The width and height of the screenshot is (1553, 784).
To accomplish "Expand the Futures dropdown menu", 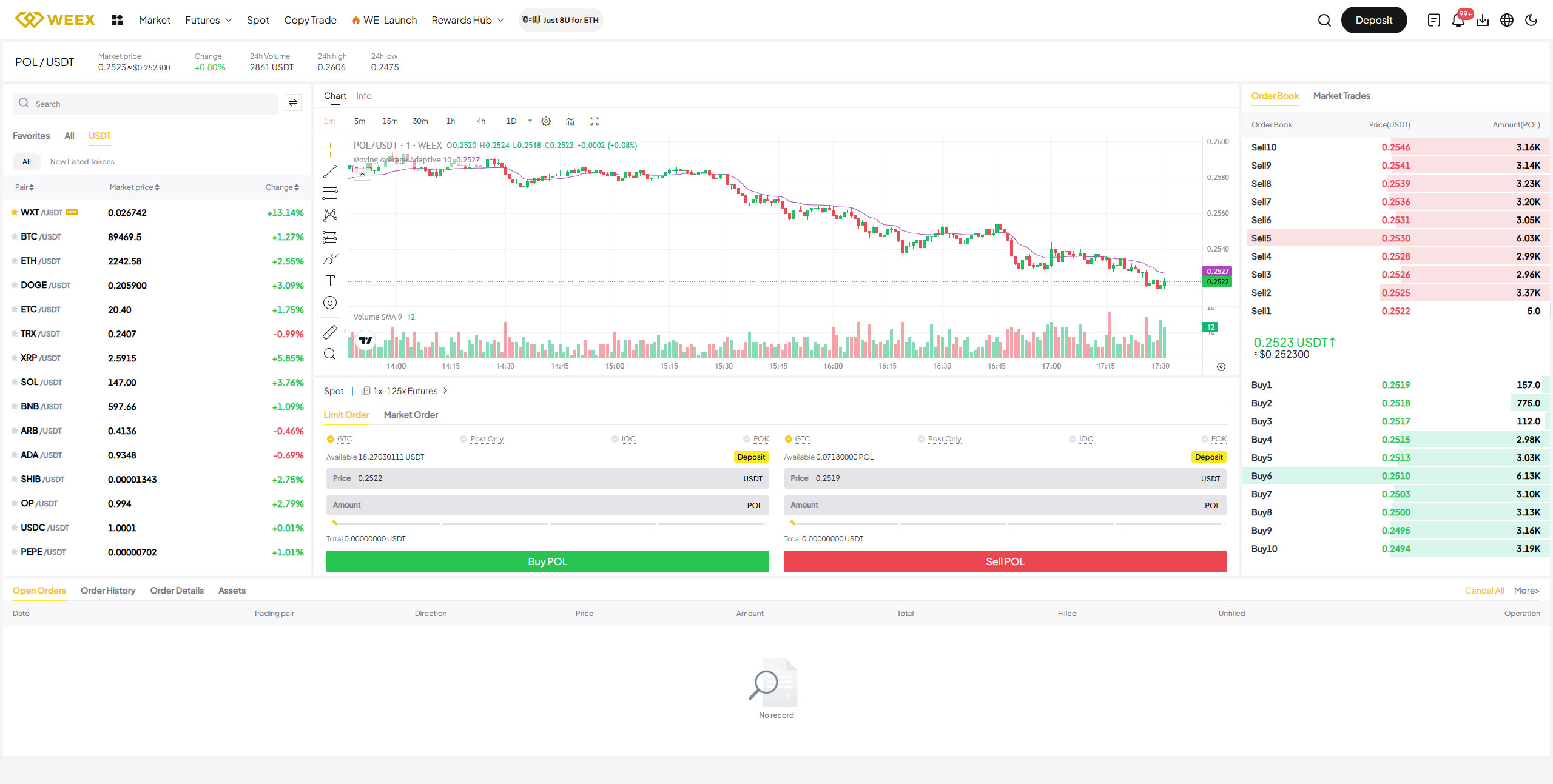I will point(209,20).
